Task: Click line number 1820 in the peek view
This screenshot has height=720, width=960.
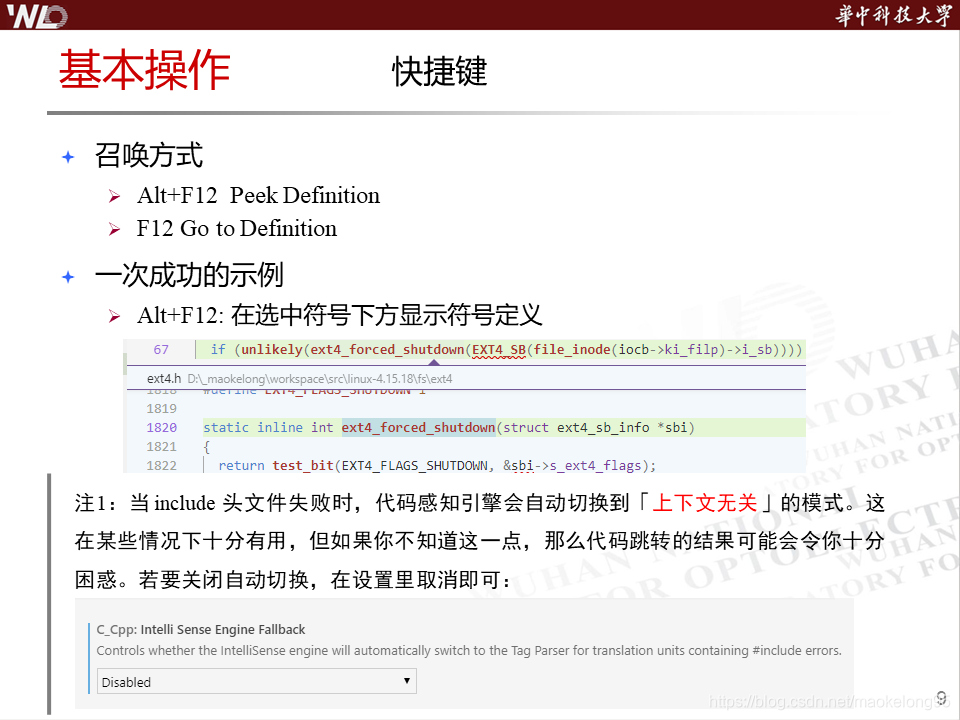Action: tap(162, 427)
